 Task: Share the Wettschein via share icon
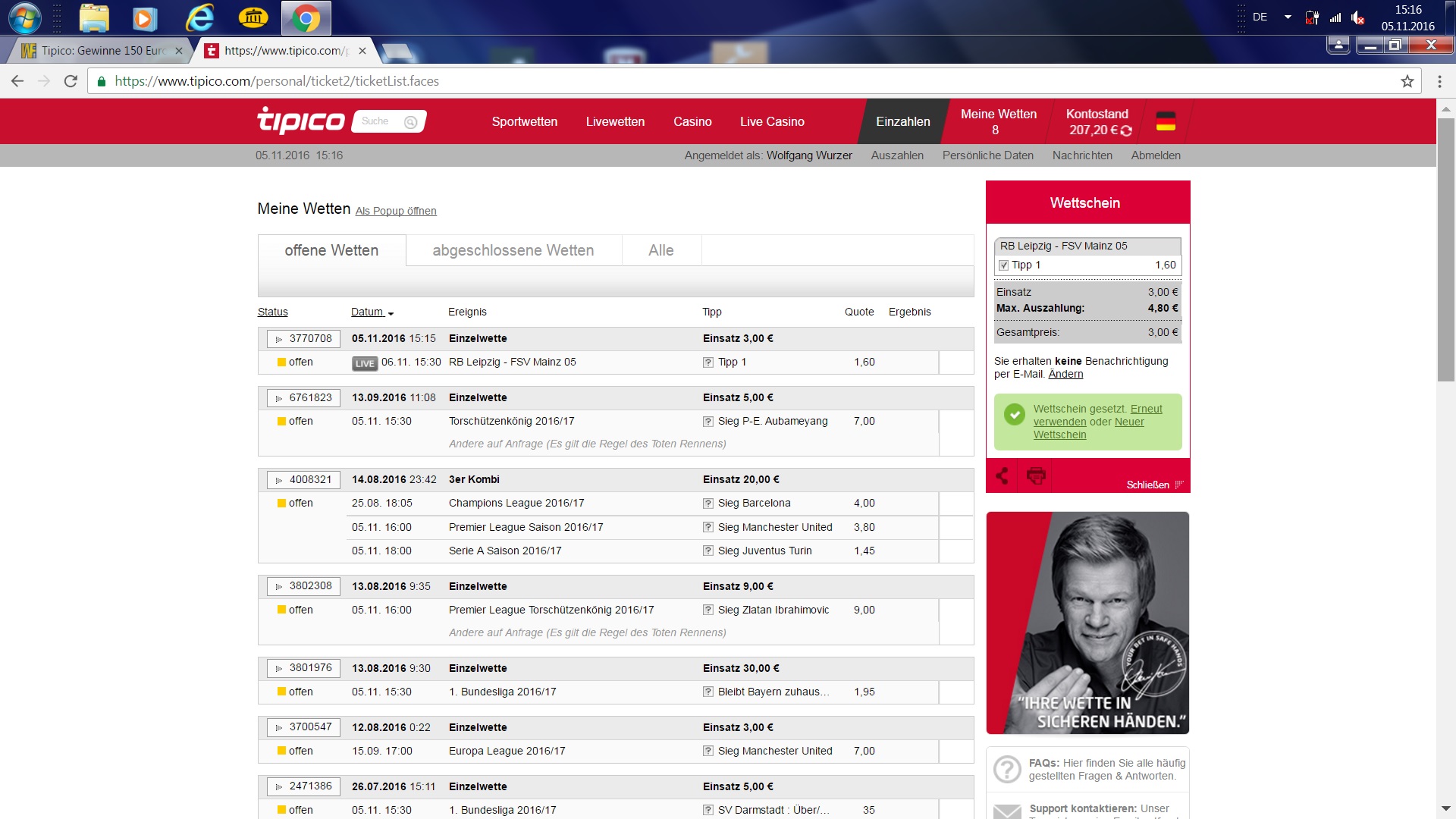[x=1002, y=476]
